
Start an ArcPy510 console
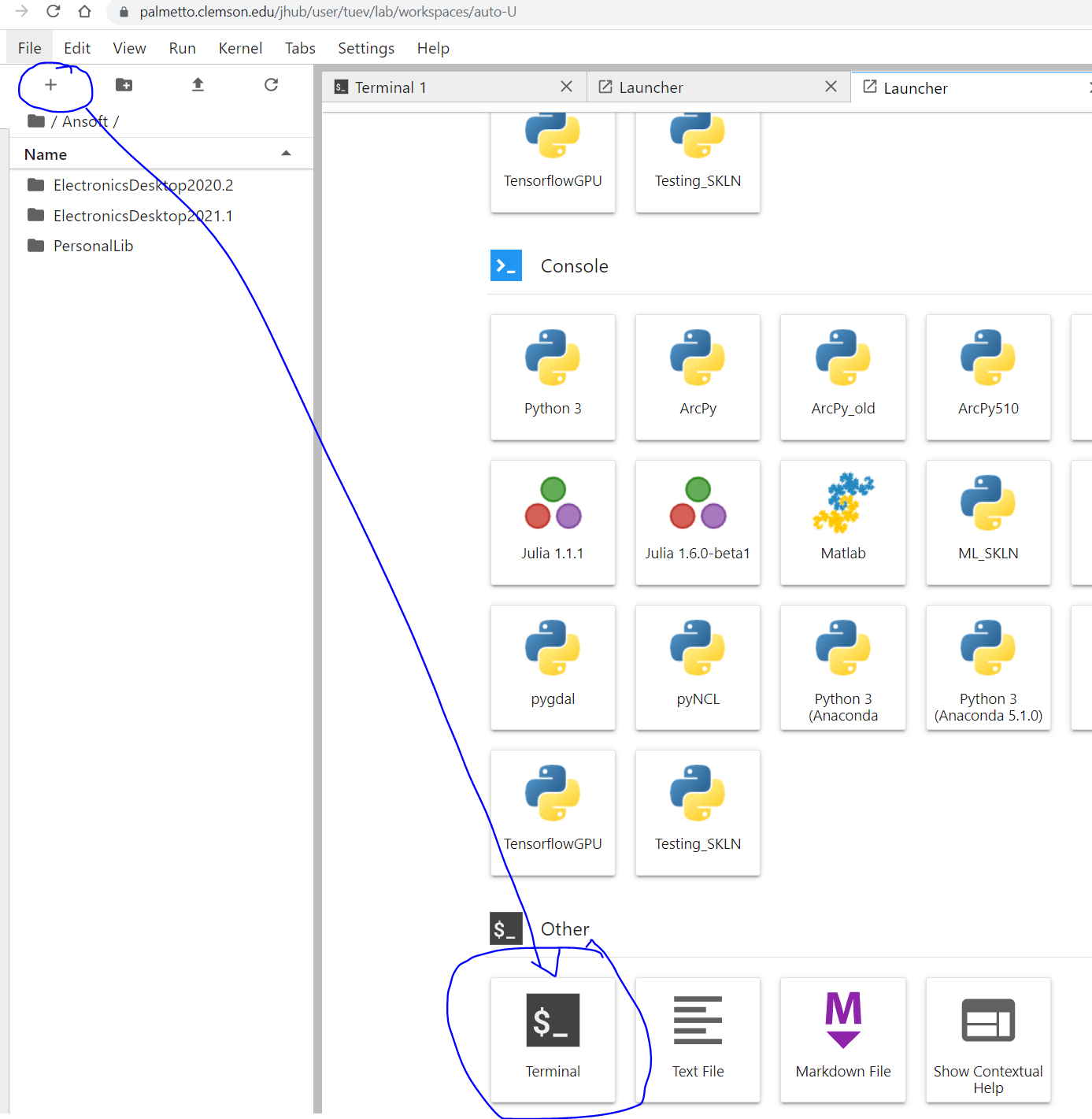988,377
